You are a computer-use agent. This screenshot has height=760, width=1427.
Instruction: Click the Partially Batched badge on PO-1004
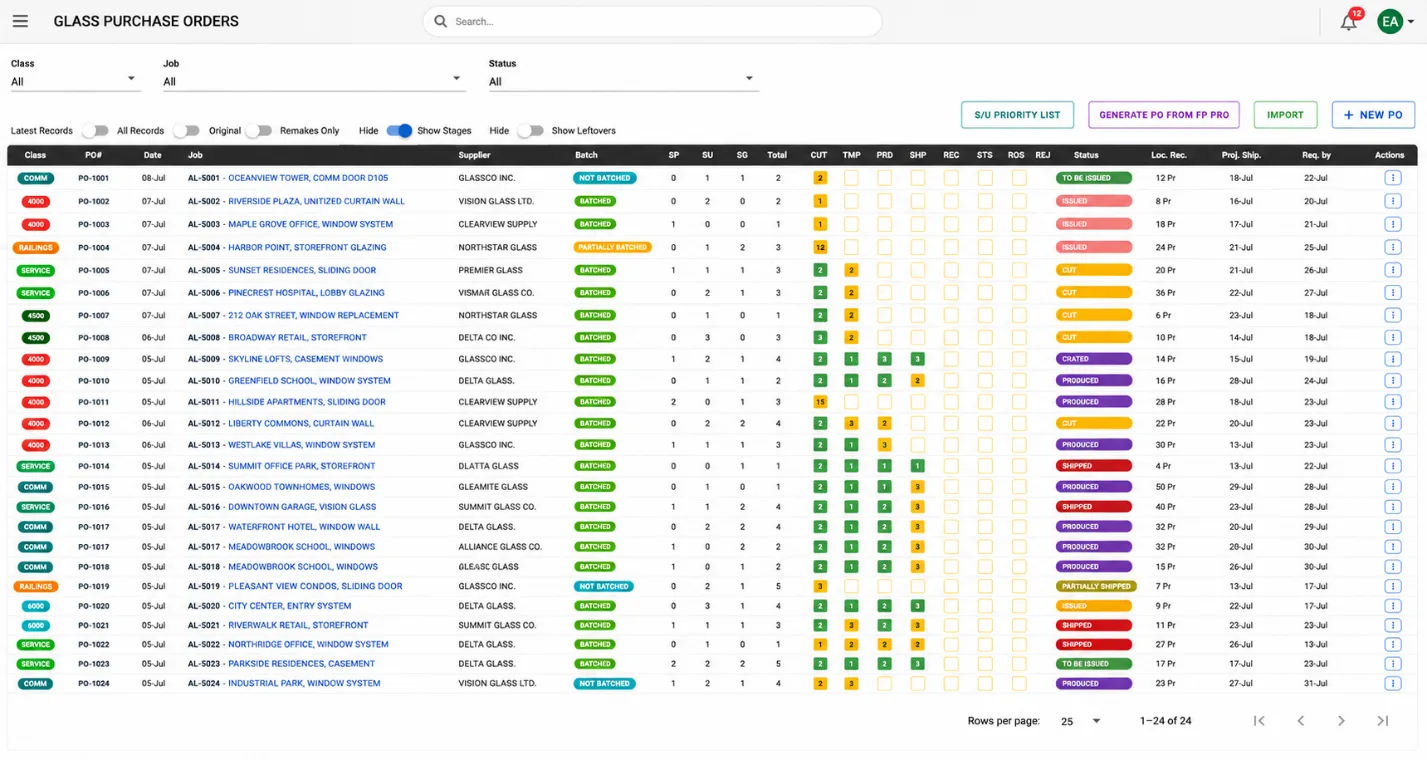tap(612, 247)
